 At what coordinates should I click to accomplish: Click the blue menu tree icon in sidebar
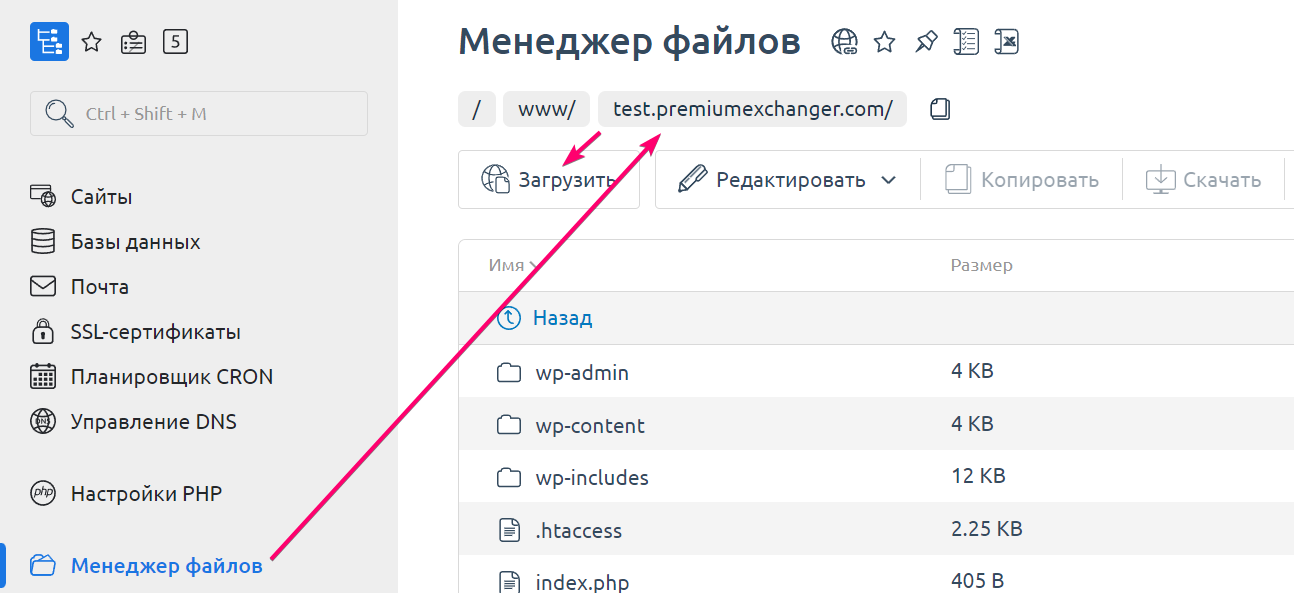click(x=49, y=42)
